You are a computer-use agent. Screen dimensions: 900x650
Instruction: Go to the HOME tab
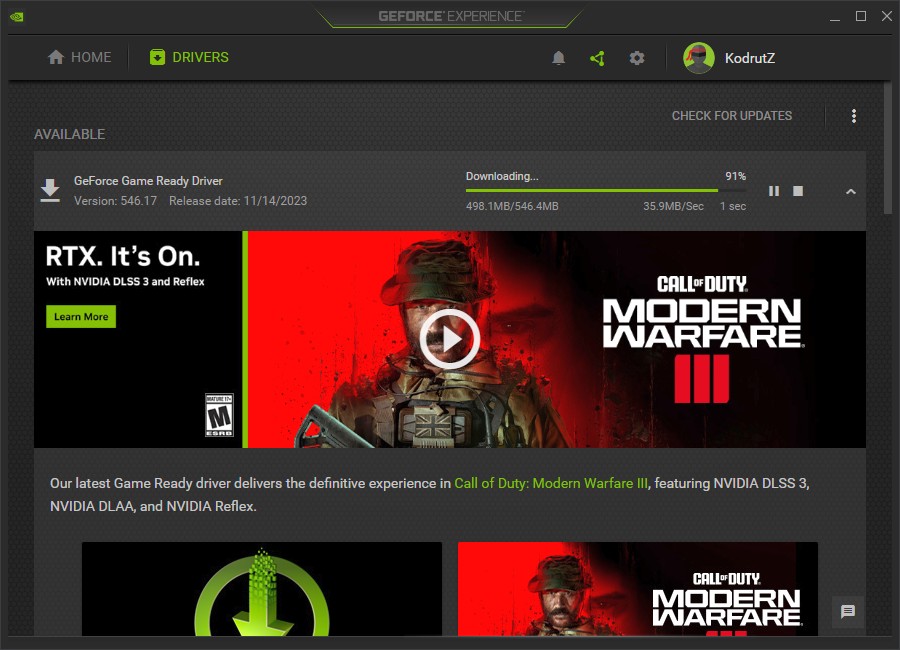(79, 57)
